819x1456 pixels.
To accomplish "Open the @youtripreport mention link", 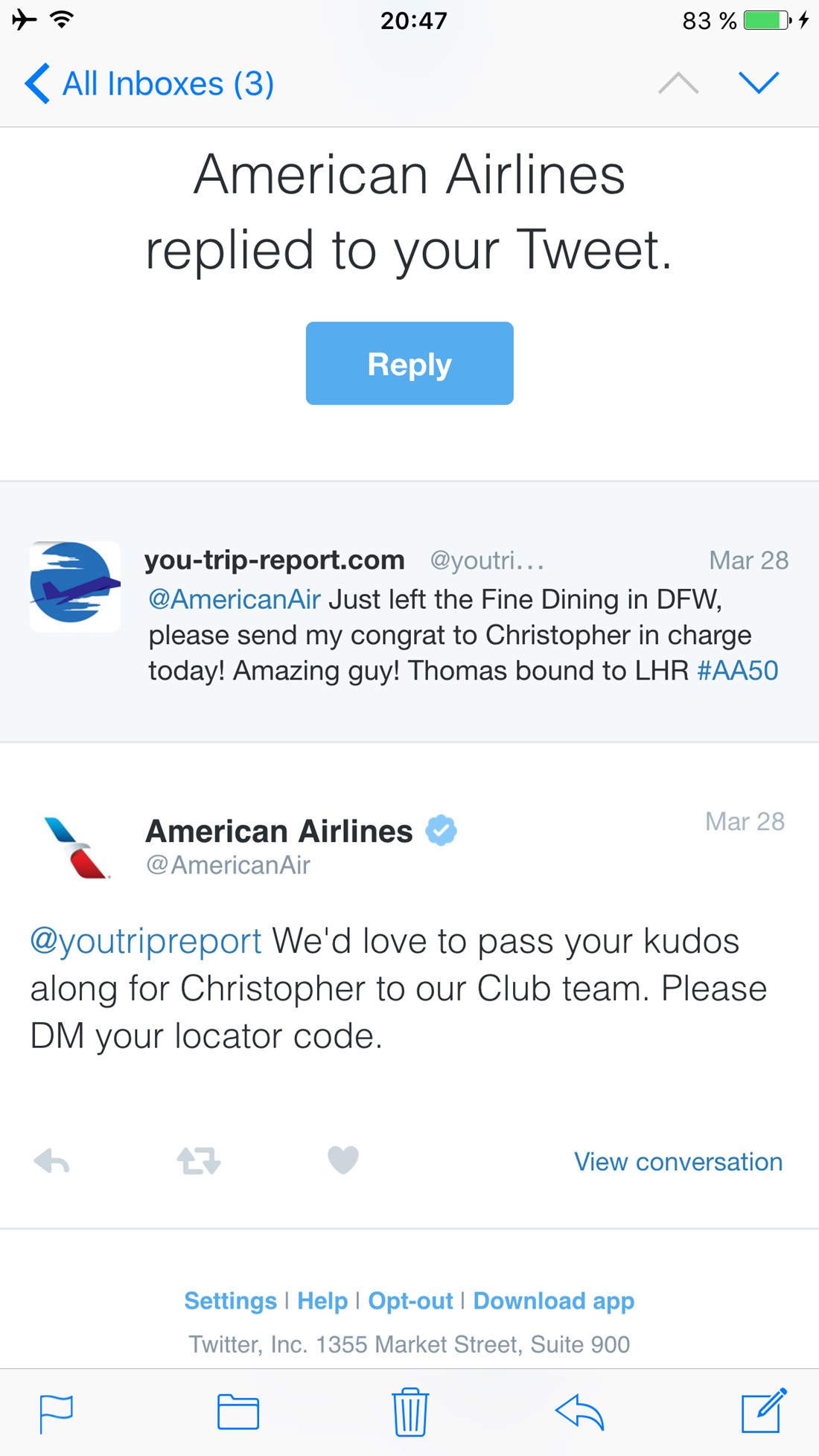I will click(x=146, y=941).
